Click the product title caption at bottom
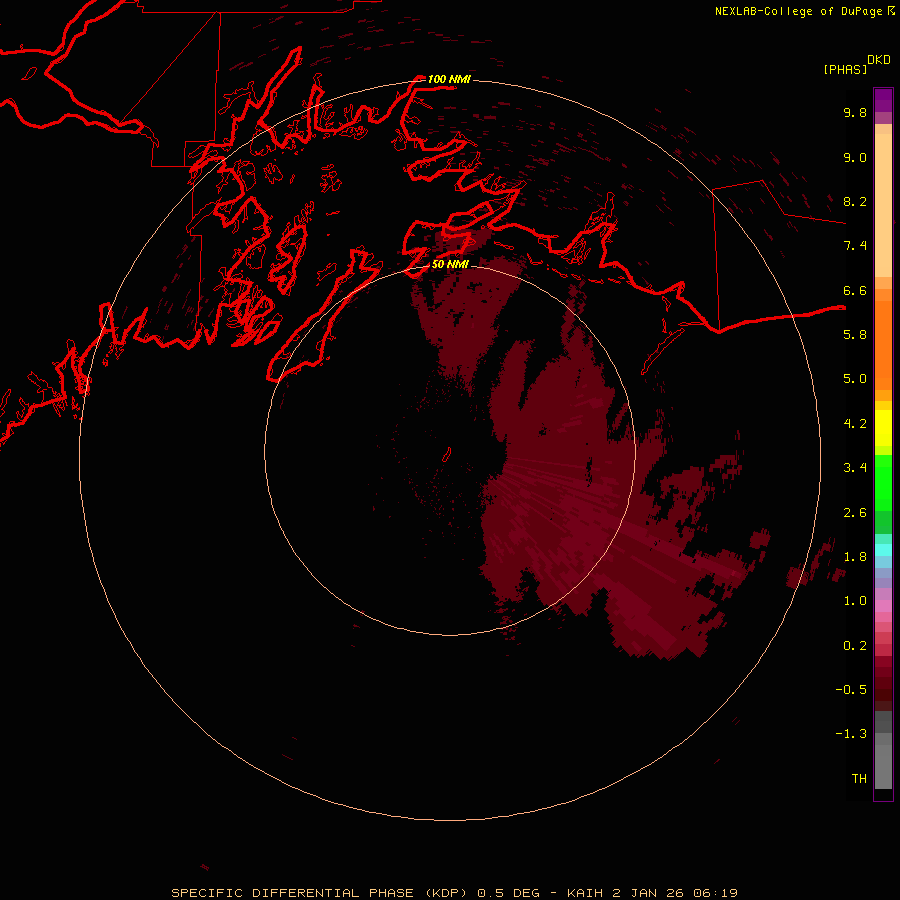The width and height of the screenshot is (900, 900). point(455,893)
